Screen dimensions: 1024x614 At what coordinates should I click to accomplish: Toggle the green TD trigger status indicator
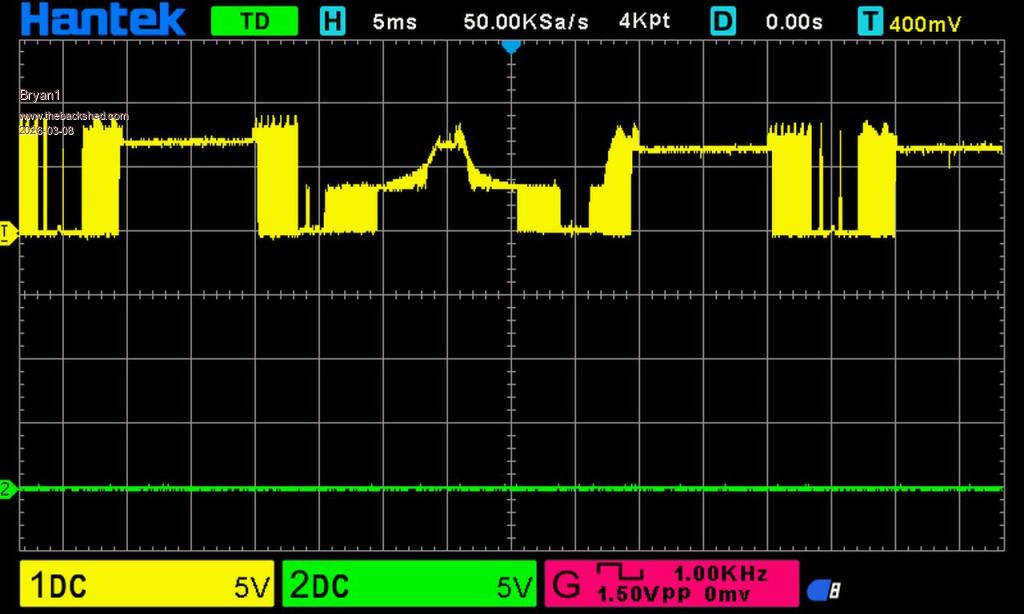[x=255, y=21]
